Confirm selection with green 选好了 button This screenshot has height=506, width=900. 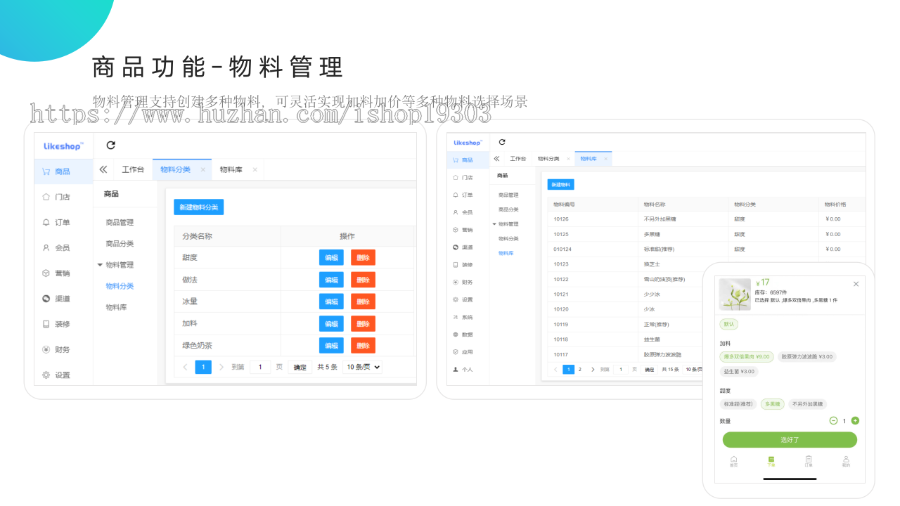click(789, 440)
